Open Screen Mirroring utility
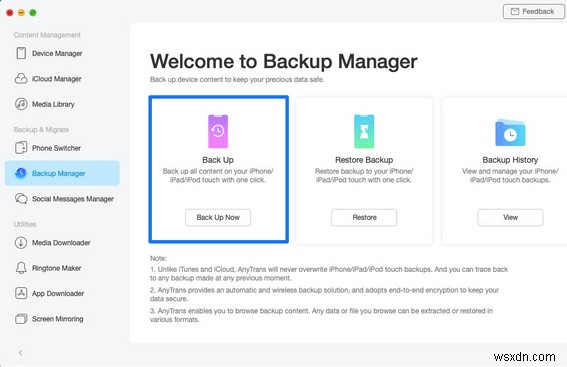Image resolution: width=567 pixels, height=367 pixels. click(x=62, y=319)
